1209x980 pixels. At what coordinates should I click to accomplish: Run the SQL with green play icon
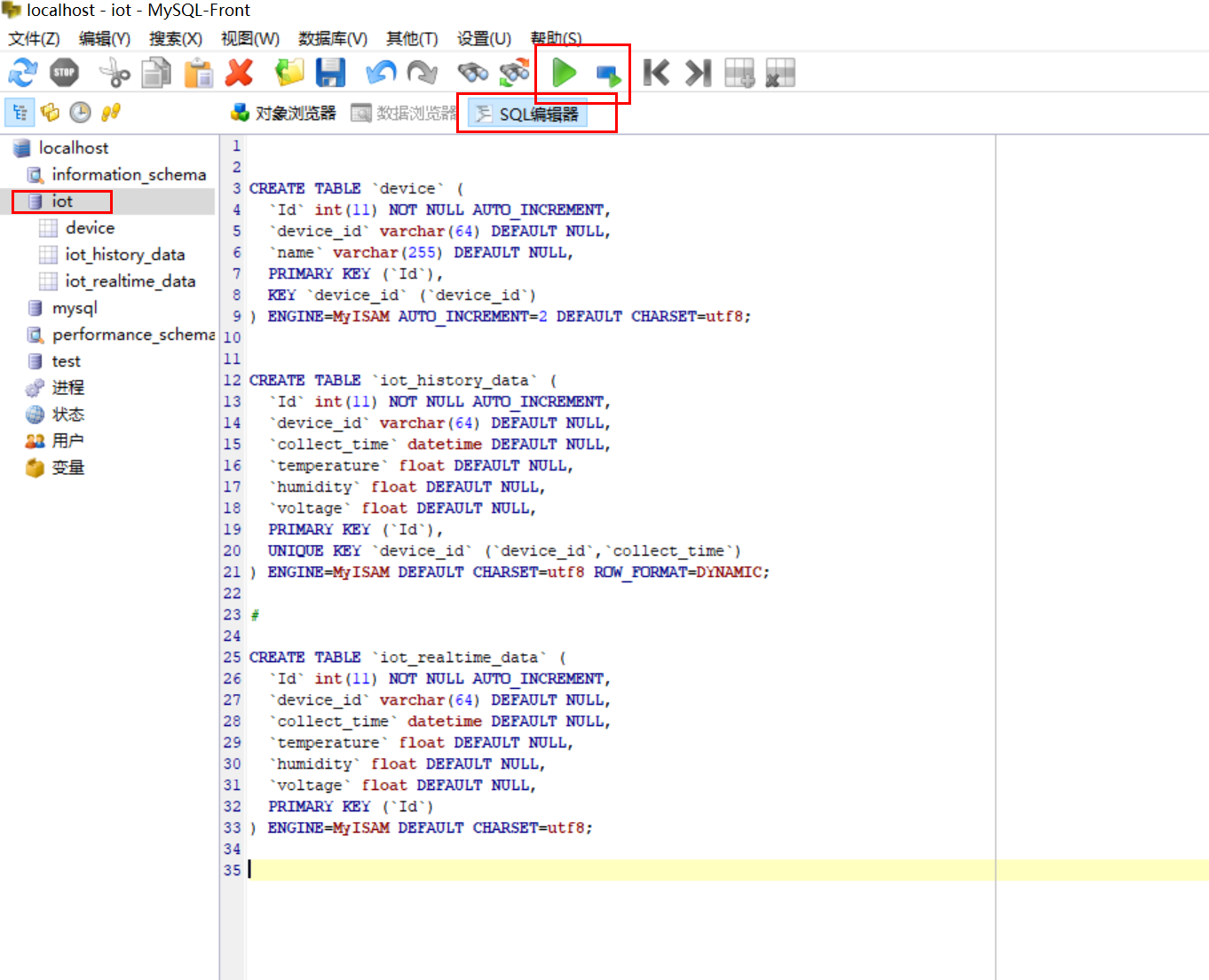(564, 73)
